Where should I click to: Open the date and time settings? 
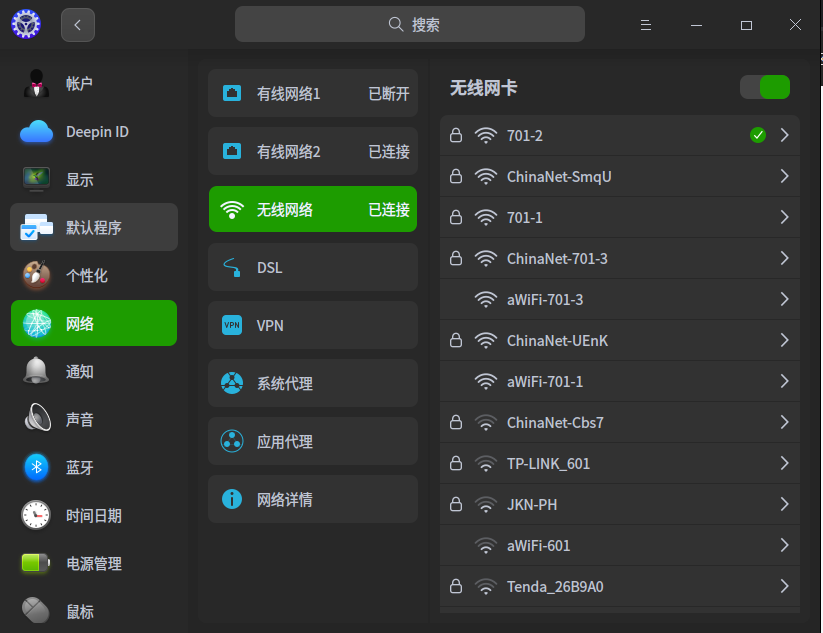pos(94,515)
